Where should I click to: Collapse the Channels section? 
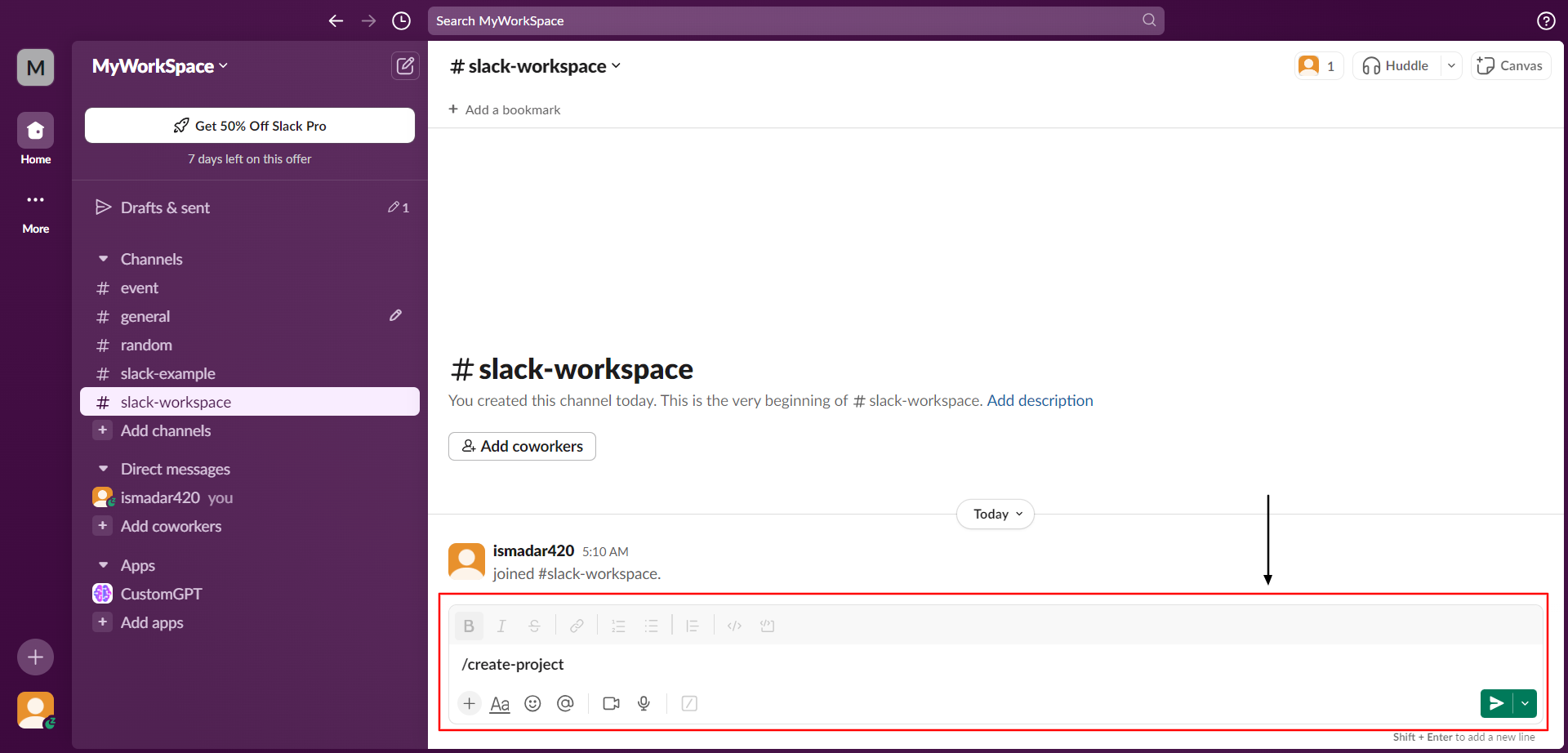click(103, 259)
